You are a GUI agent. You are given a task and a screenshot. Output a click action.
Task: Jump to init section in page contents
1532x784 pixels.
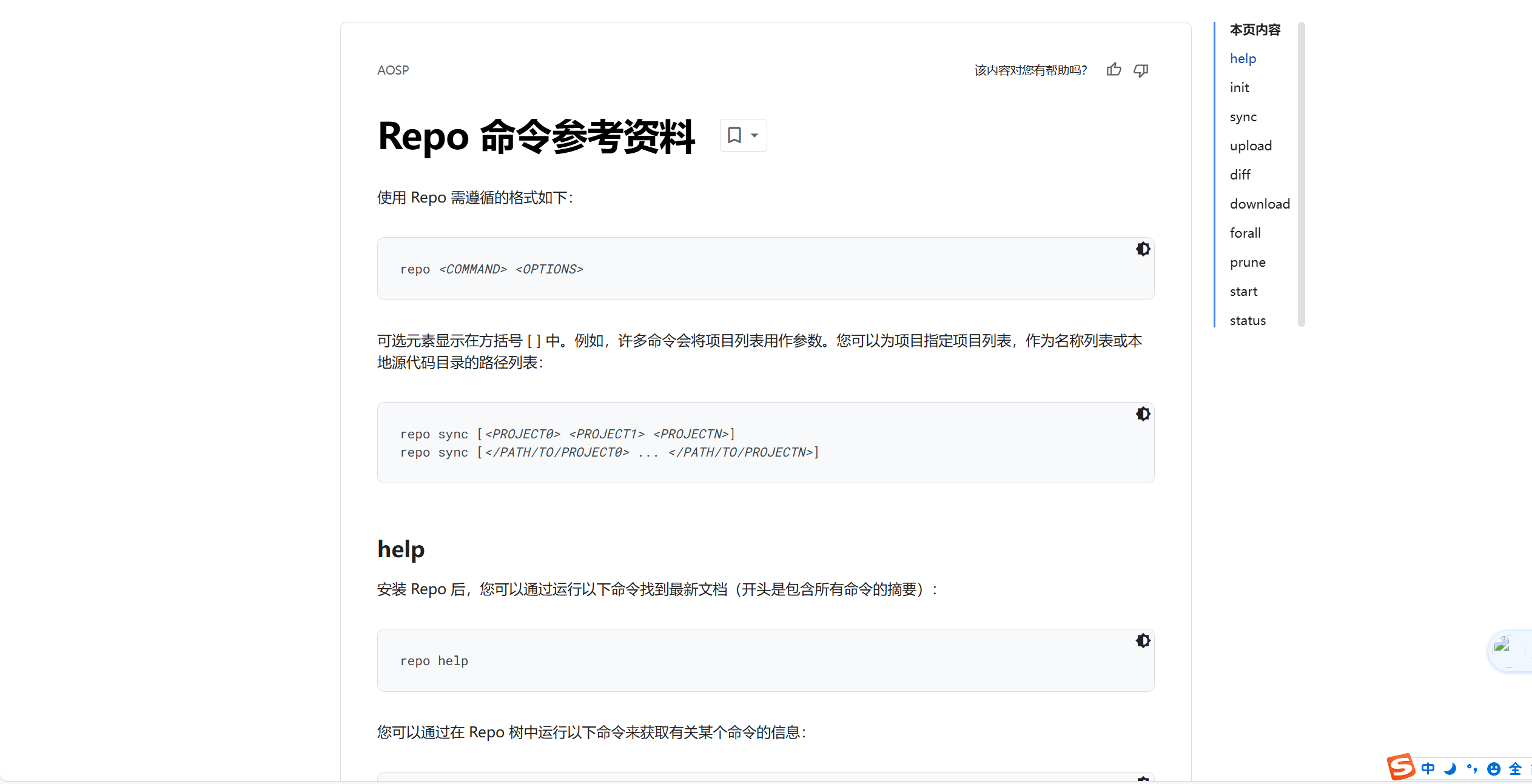pyautogui.click(x=1239, y=88)
